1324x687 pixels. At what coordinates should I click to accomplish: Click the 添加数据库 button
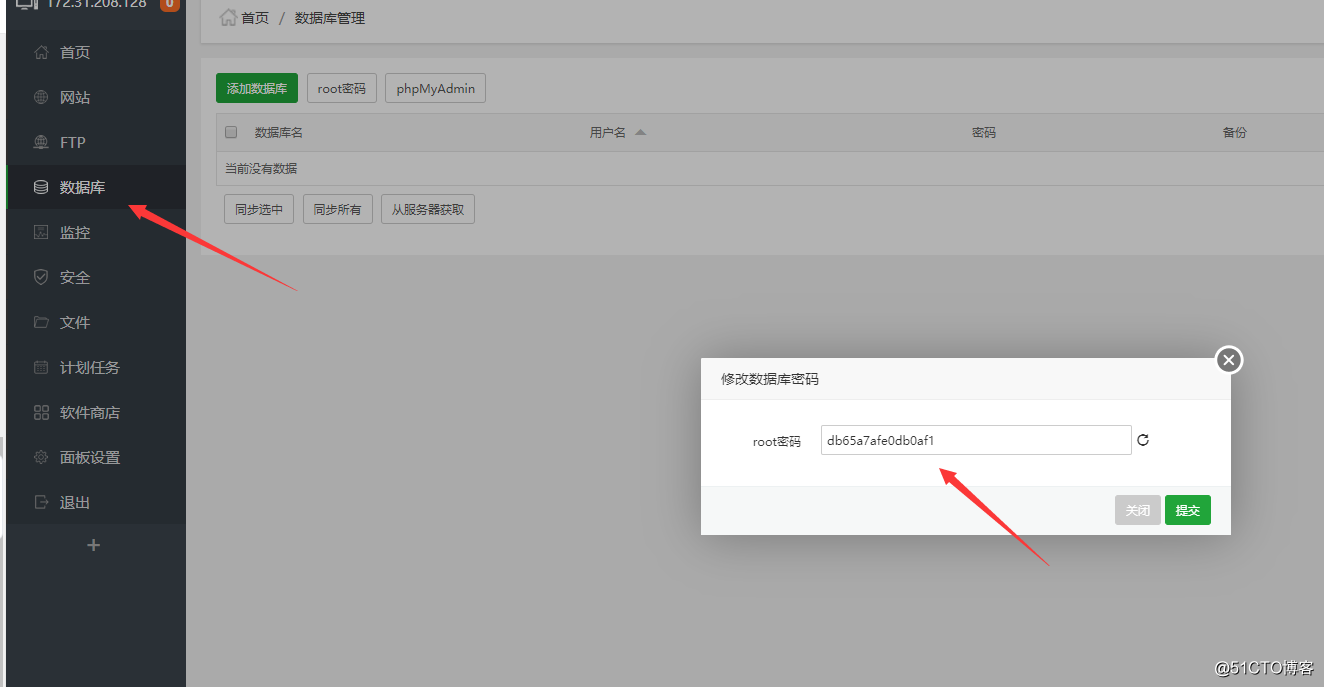(256, 88)
